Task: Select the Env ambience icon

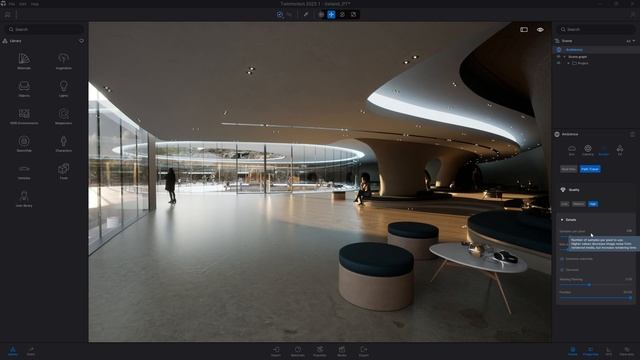Action: click(572, 150)
